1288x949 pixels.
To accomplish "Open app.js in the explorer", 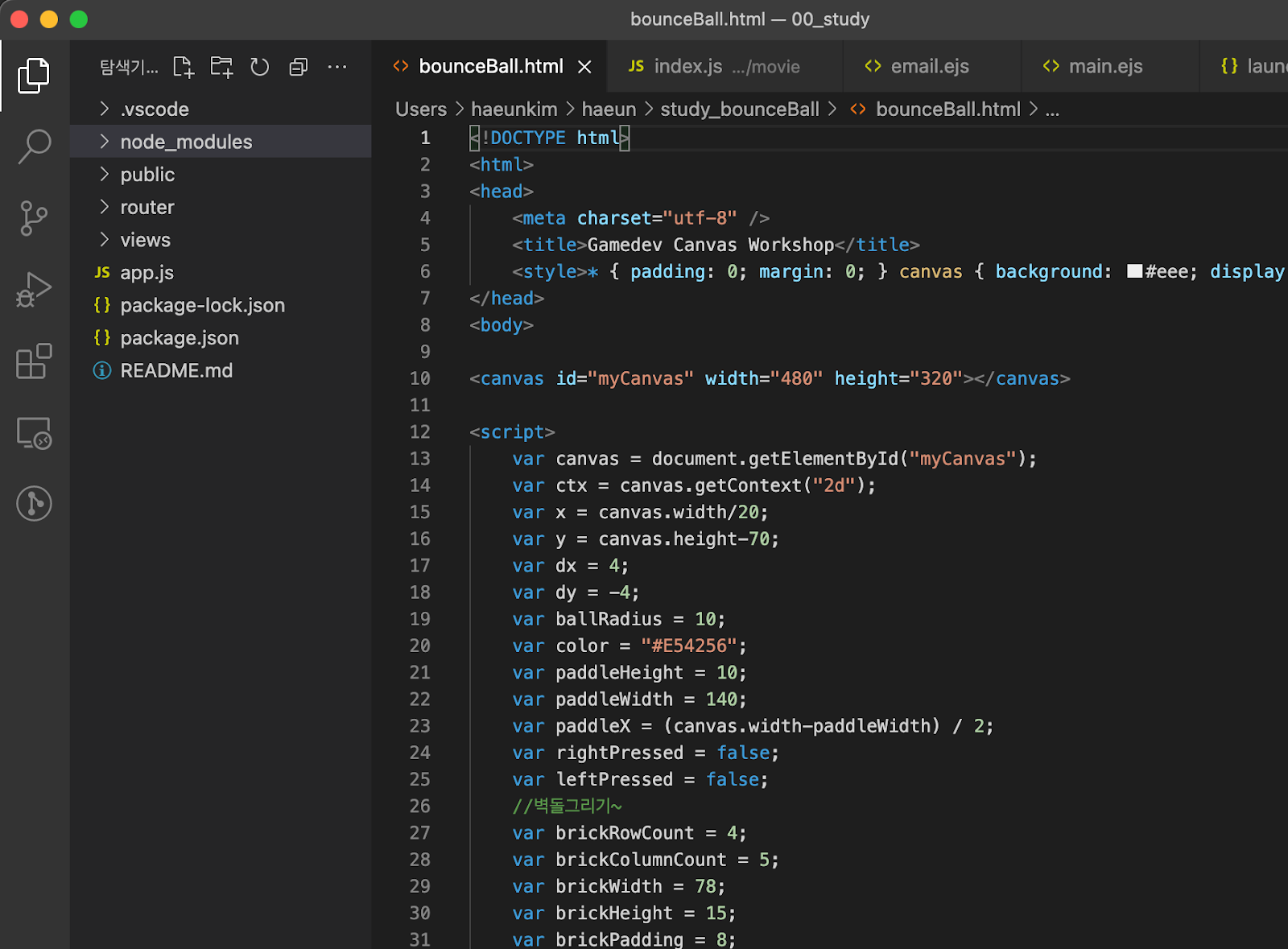I will pyautogui.click(x=221, y=273).
